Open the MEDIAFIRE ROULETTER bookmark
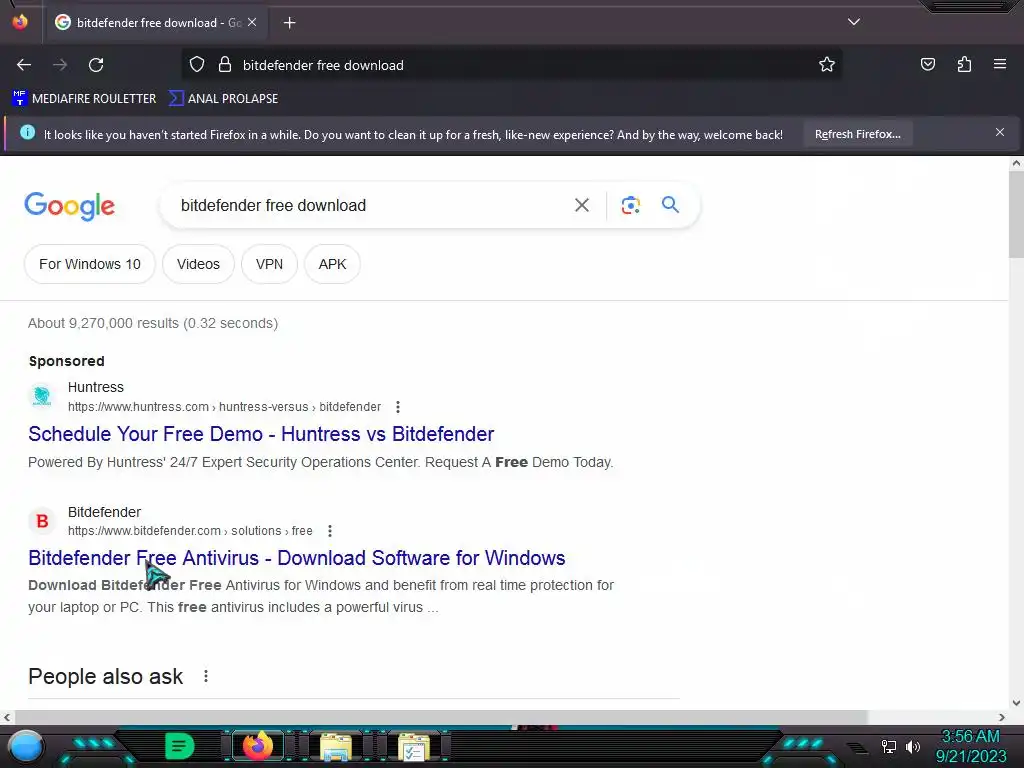Screen dimensions: 1024x768 pos(84,99)
